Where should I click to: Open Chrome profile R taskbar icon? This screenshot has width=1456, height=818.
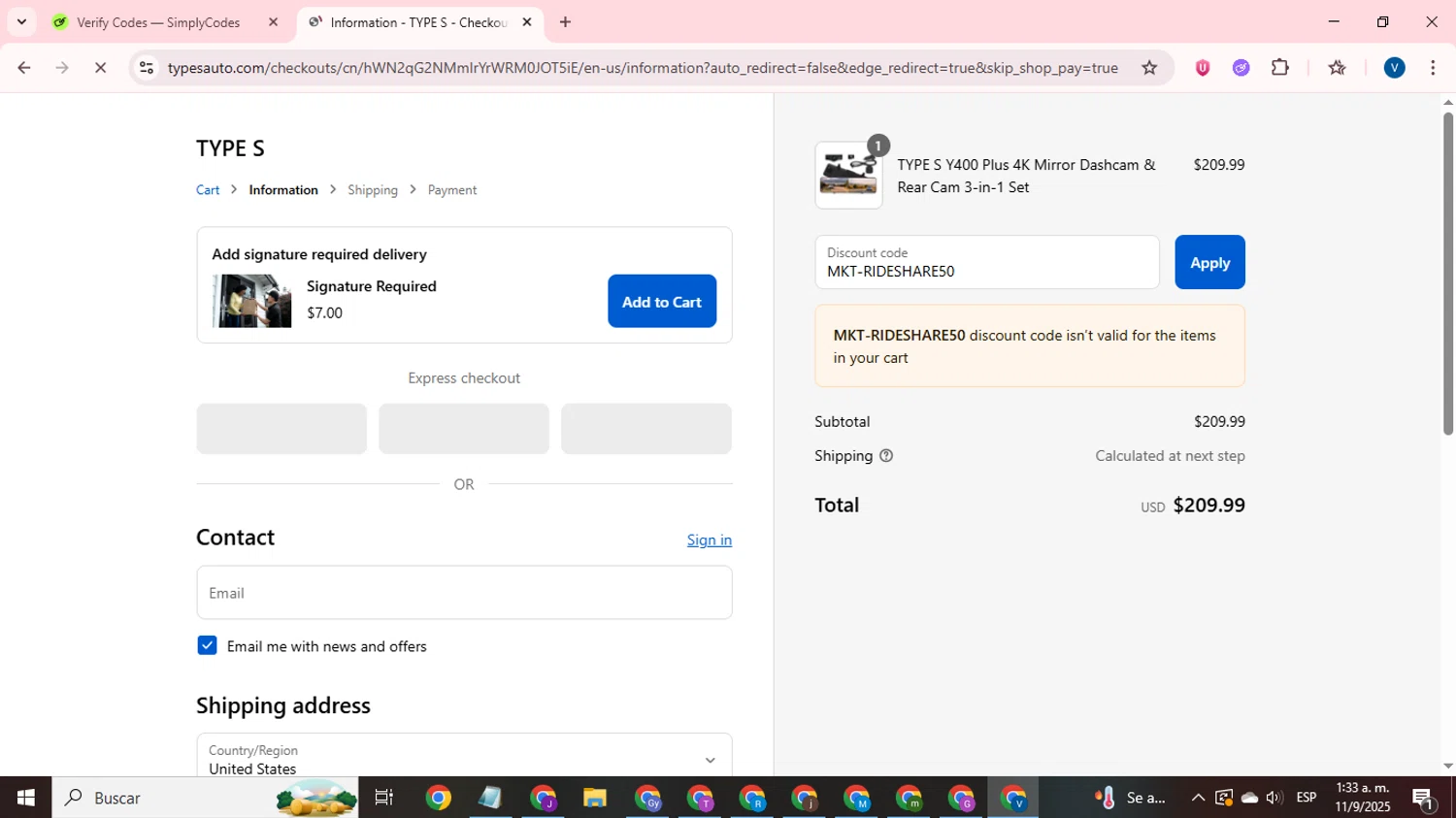(752, 798)
